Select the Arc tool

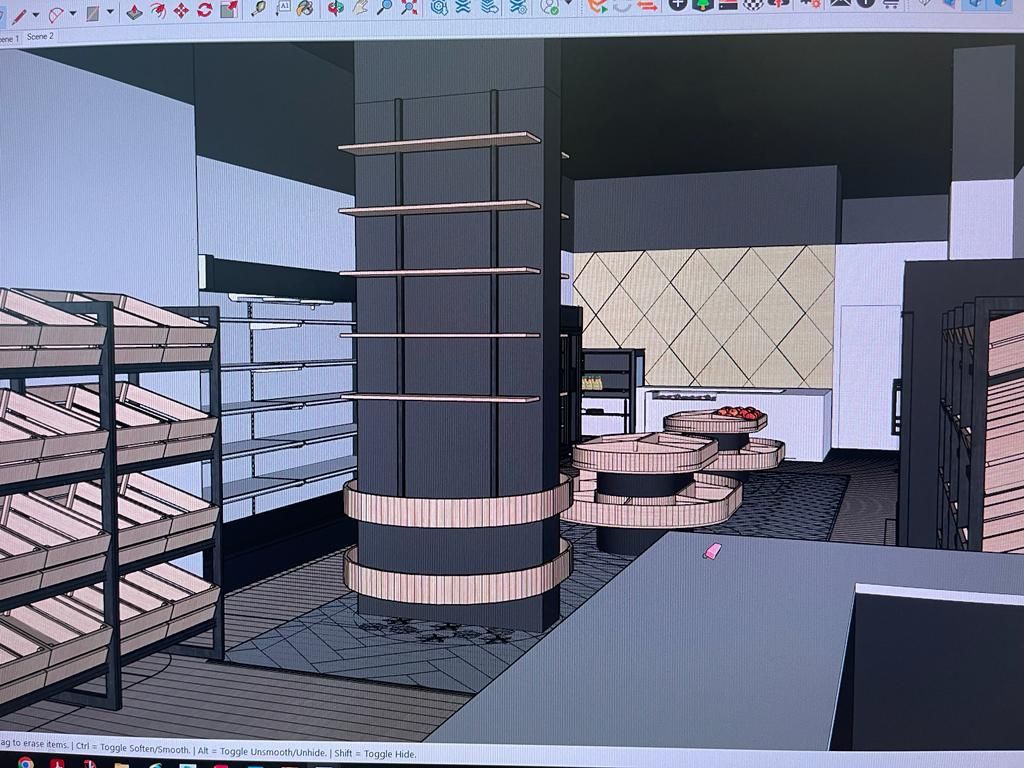click(x=56, y=13)
